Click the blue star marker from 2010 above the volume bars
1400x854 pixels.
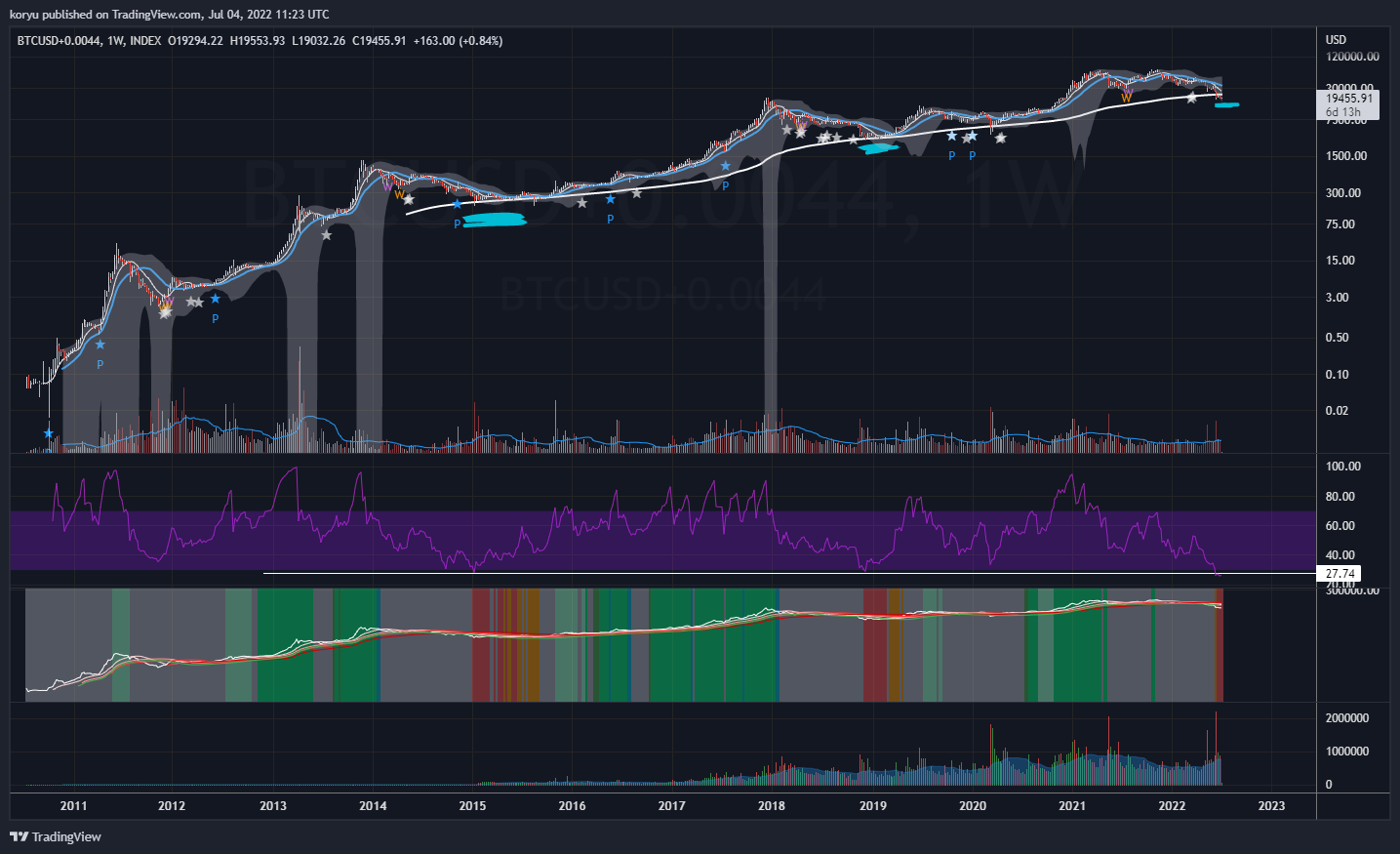point(49,432)
